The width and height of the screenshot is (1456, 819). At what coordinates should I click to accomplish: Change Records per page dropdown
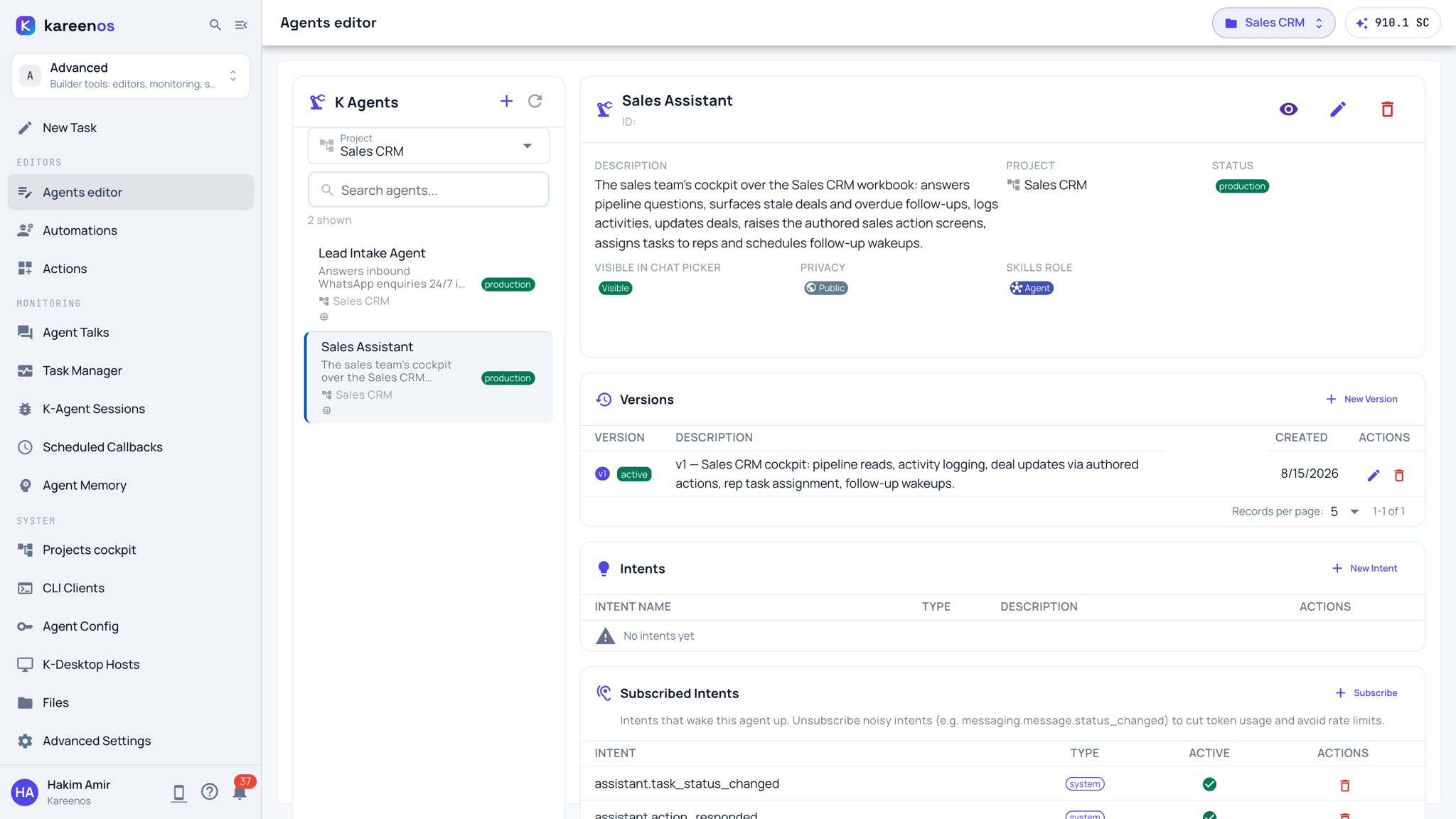[1344, 512]
